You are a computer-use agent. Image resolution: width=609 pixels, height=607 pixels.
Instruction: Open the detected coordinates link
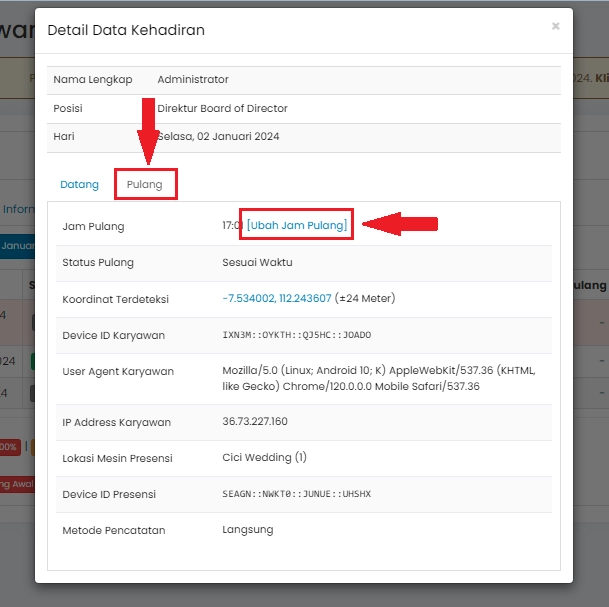coord(276,298)
